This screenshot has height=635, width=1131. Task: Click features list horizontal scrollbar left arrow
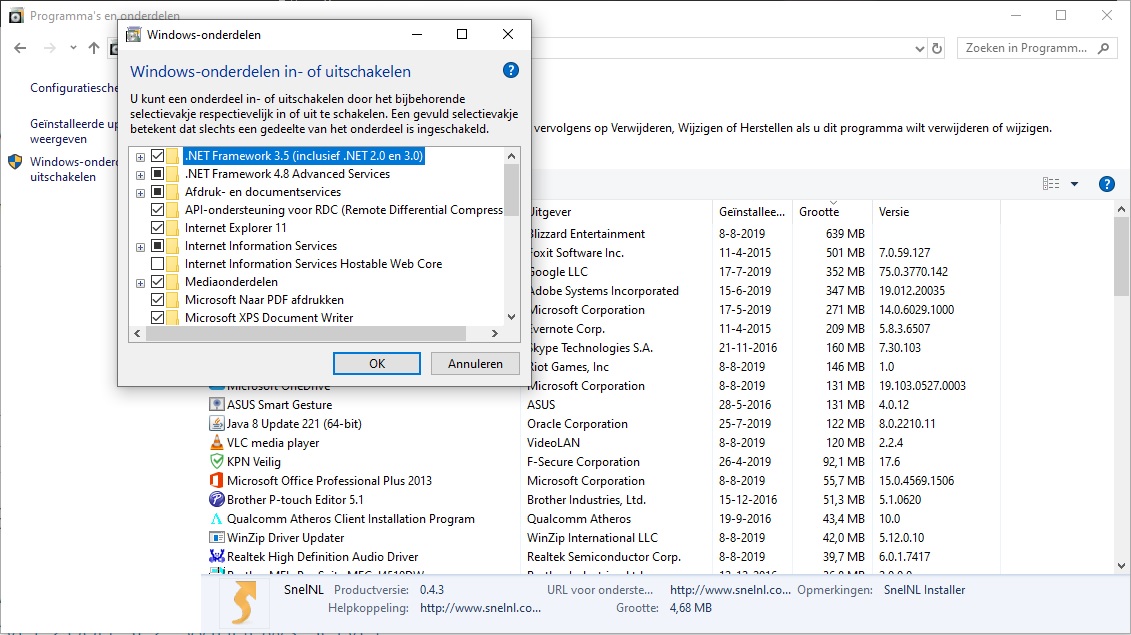coord(137,333)
